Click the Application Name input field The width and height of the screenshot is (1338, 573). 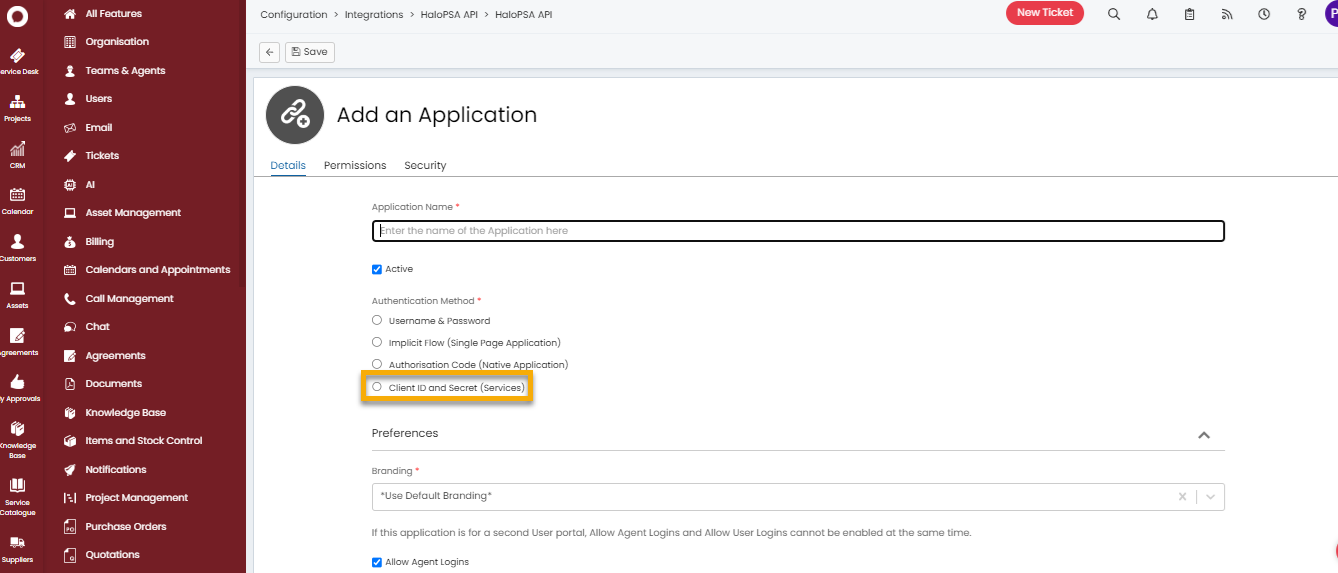click(x=798, y=231)
